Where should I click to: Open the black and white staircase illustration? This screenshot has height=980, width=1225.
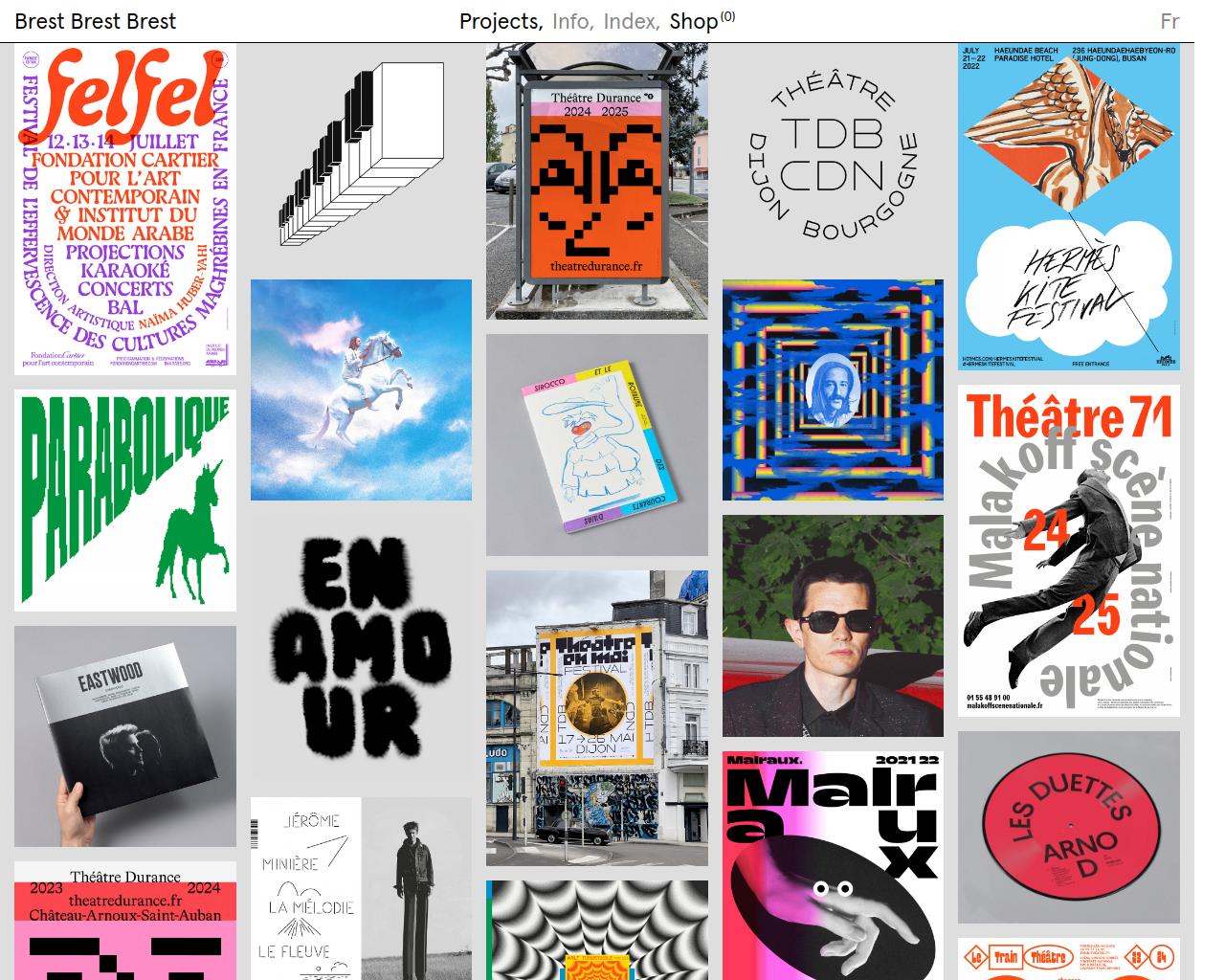(361, 154)
